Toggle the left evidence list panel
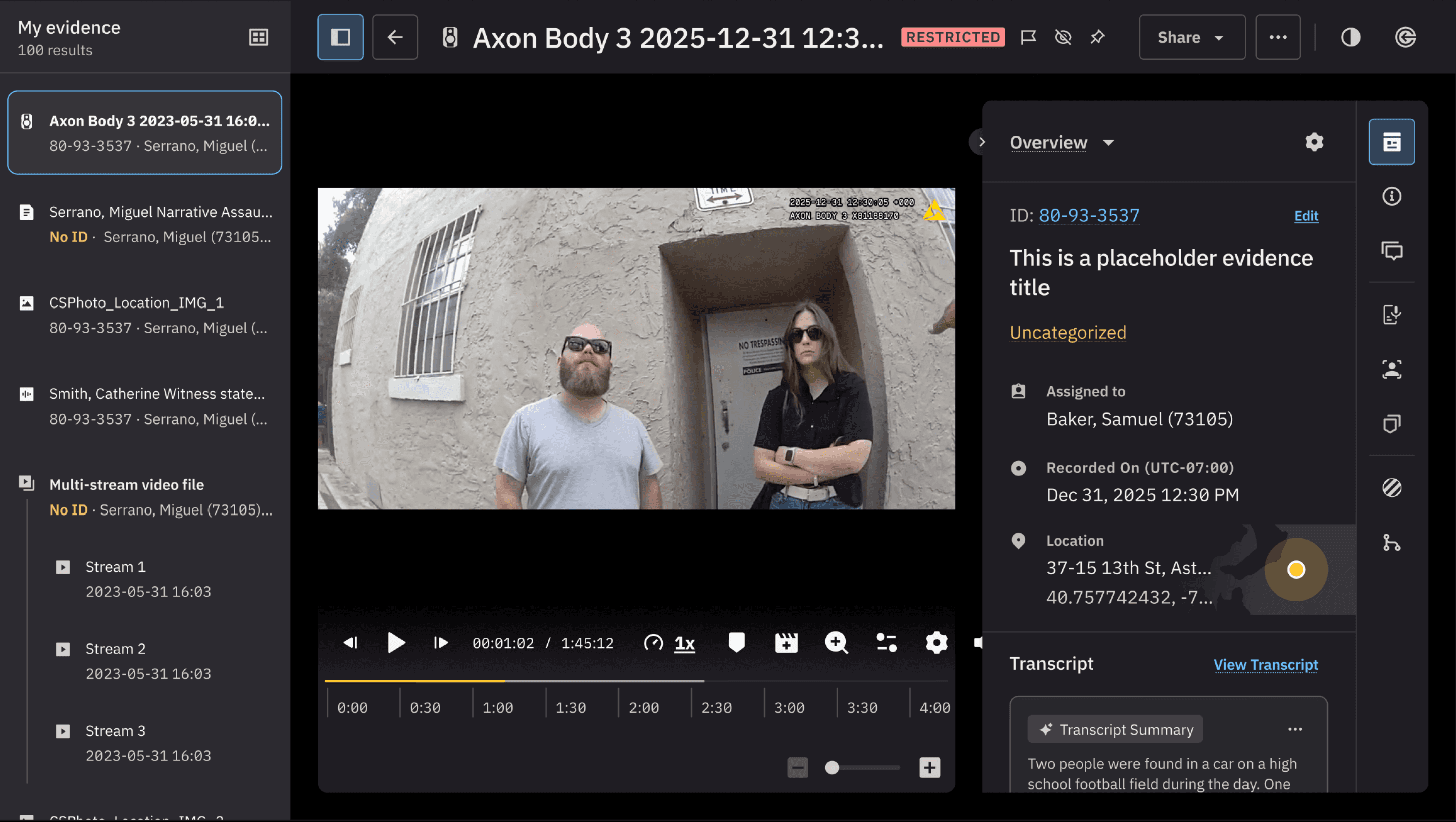This screenshot has width=1456, height=822. (x=340, y=37)
